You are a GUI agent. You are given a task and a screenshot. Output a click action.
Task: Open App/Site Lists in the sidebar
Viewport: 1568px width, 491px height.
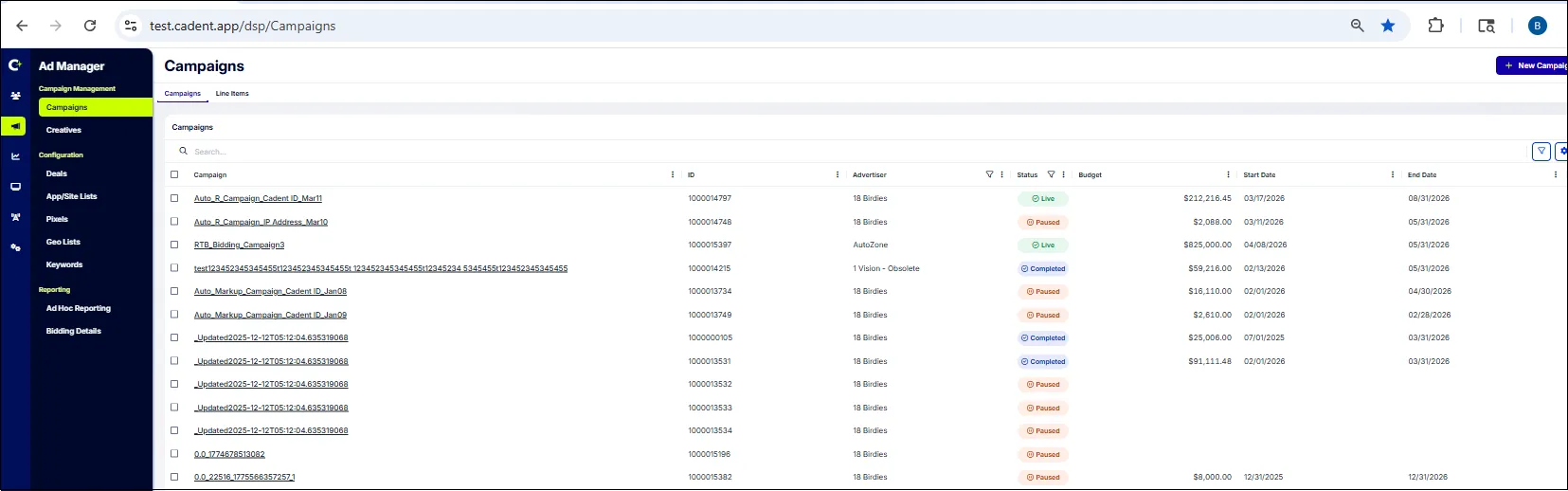click(x=72, y=196)
